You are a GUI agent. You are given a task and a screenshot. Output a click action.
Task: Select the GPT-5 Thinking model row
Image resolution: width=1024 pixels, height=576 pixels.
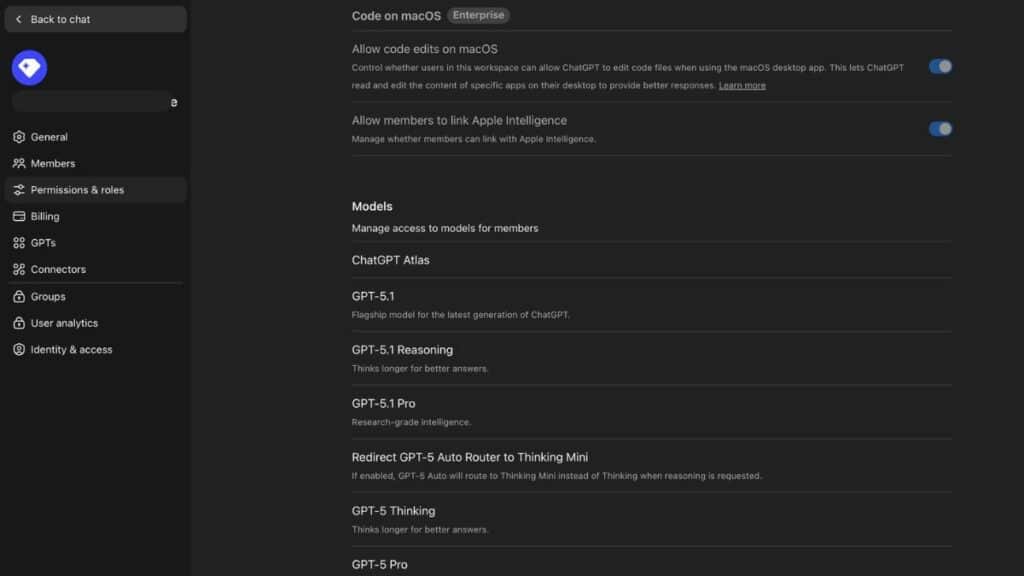[393, 510]
